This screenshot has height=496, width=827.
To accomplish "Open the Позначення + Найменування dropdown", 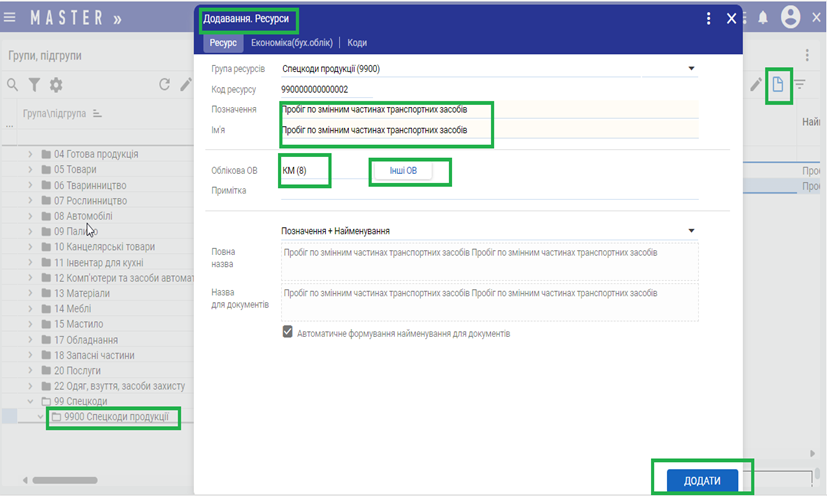I will point(690,231).
